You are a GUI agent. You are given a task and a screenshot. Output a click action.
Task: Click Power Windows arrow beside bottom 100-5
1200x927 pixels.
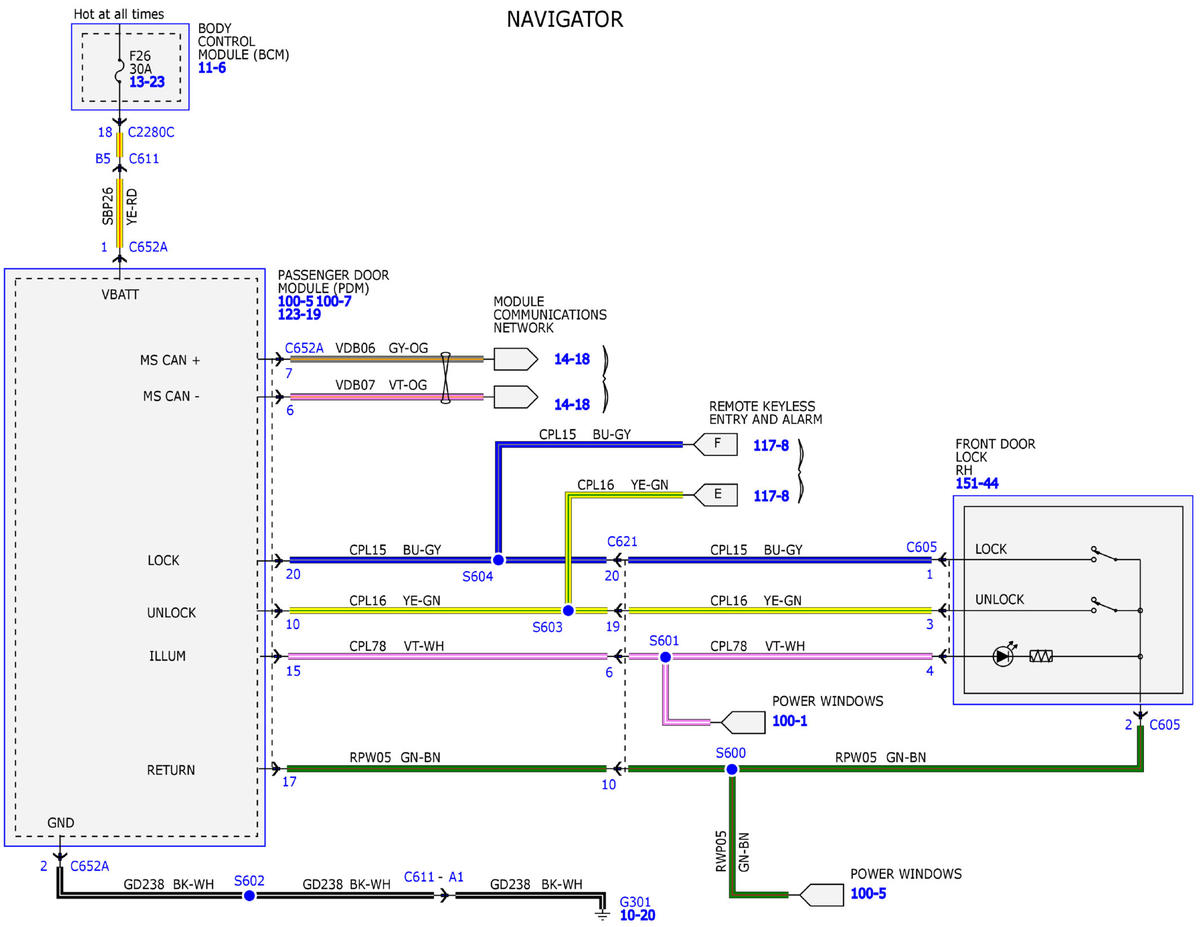(x=822, y=894)
